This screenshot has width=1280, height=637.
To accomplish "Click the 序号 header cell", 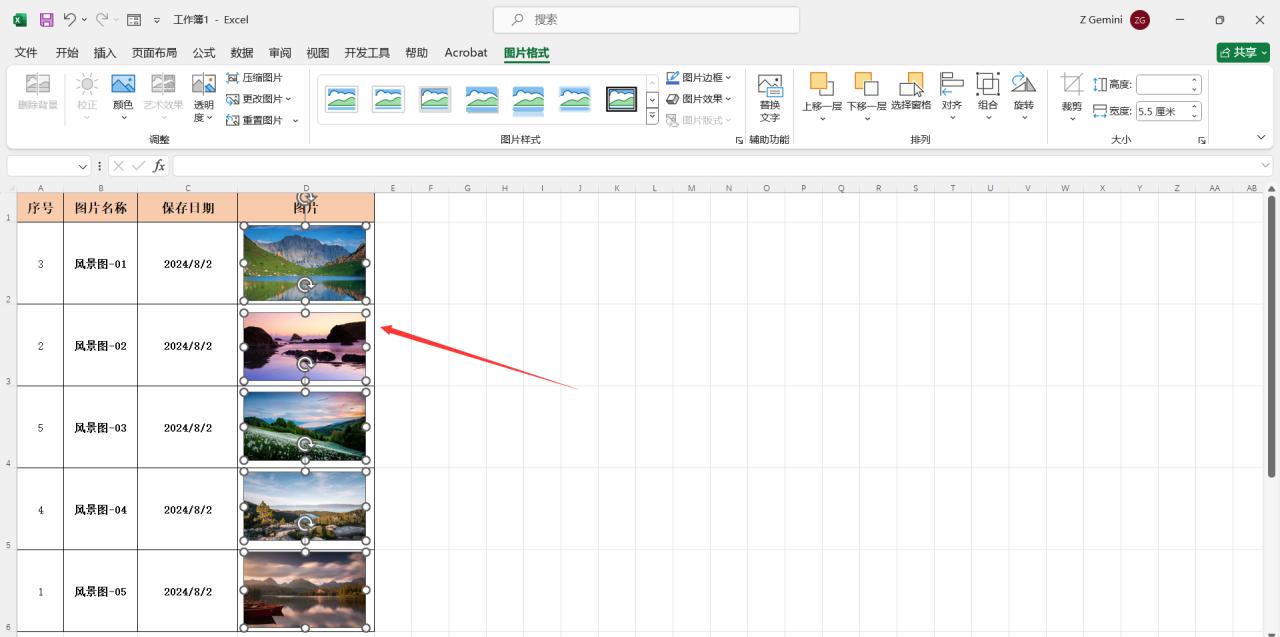I will [x=40, y=208].
